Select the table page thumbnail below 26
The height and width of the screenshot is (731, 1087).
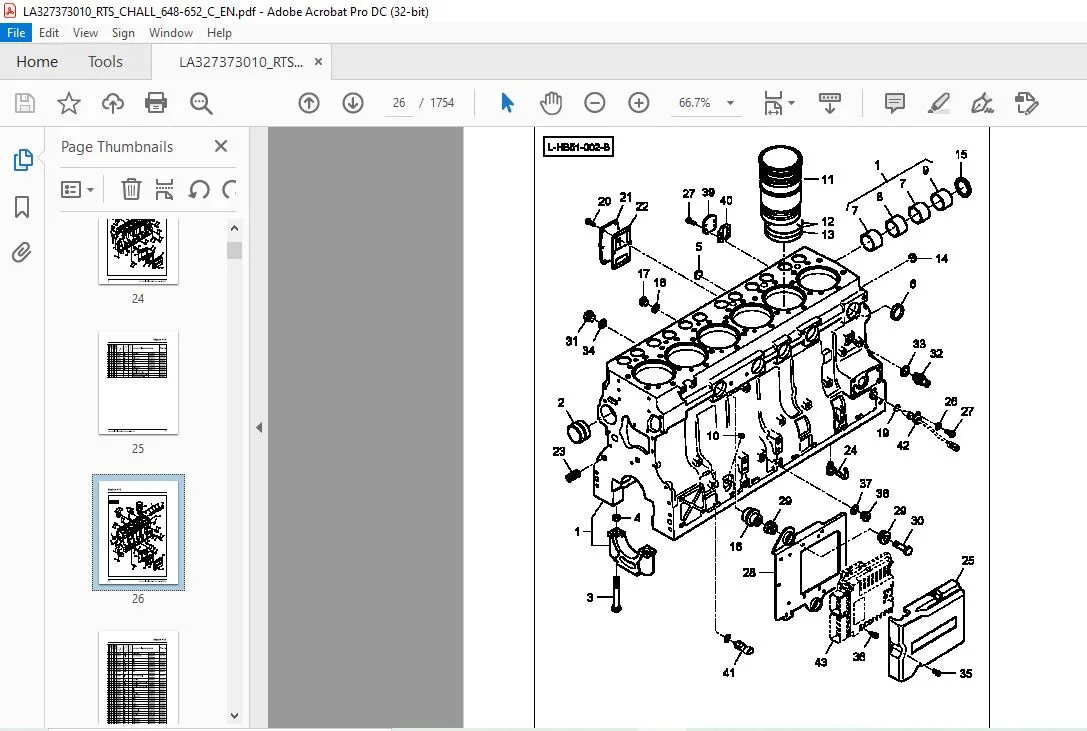[x=139, y=678]
